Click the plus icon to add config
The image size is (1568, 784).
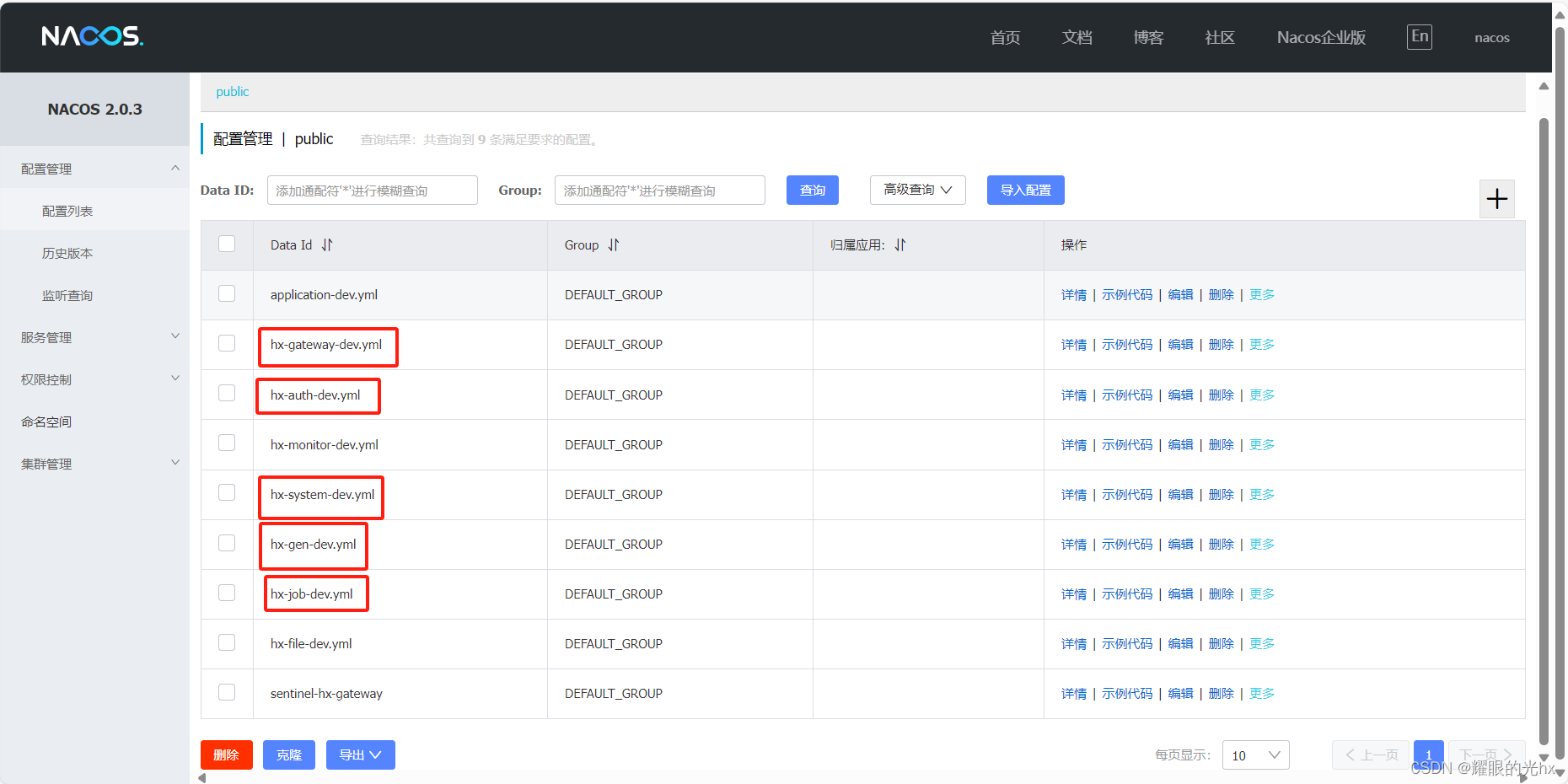coord(1497,199)
